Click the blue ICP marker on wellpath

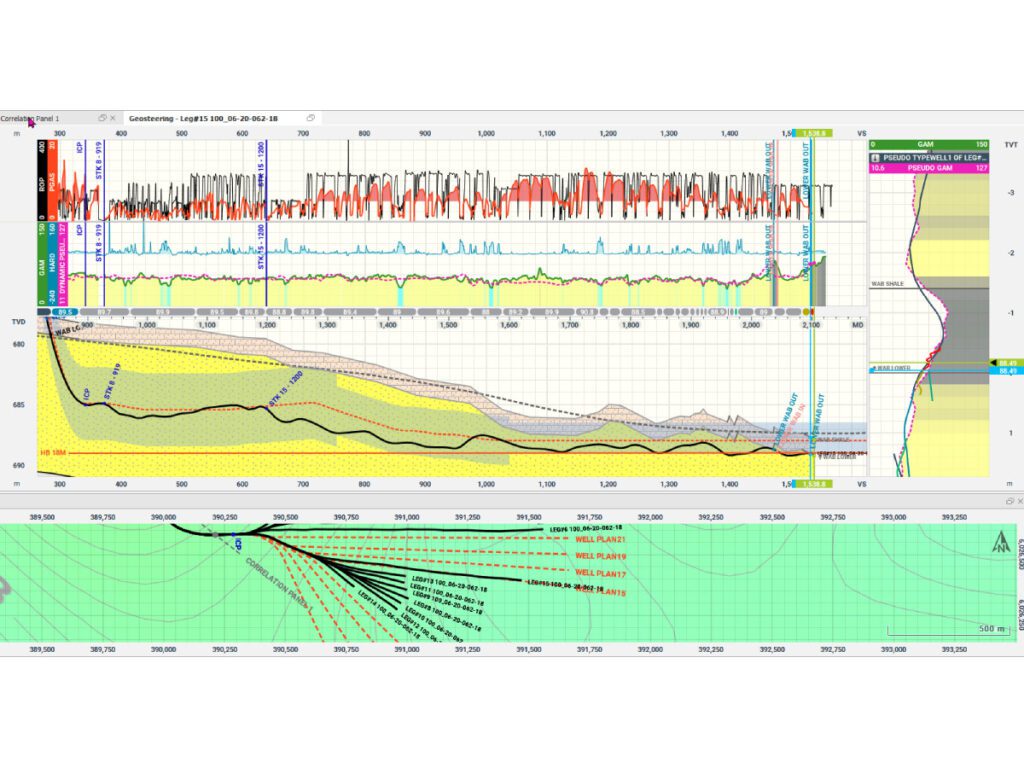[86, 404]
